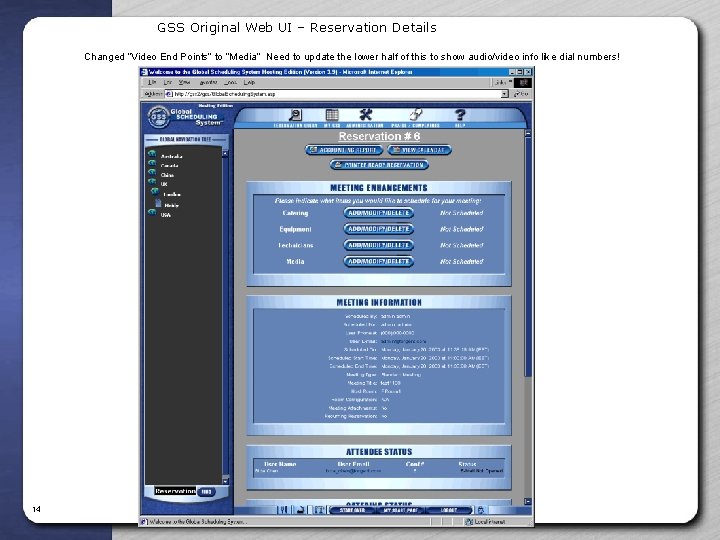
Task: Click main content scroll up arrow
Action: coord(528,134)
